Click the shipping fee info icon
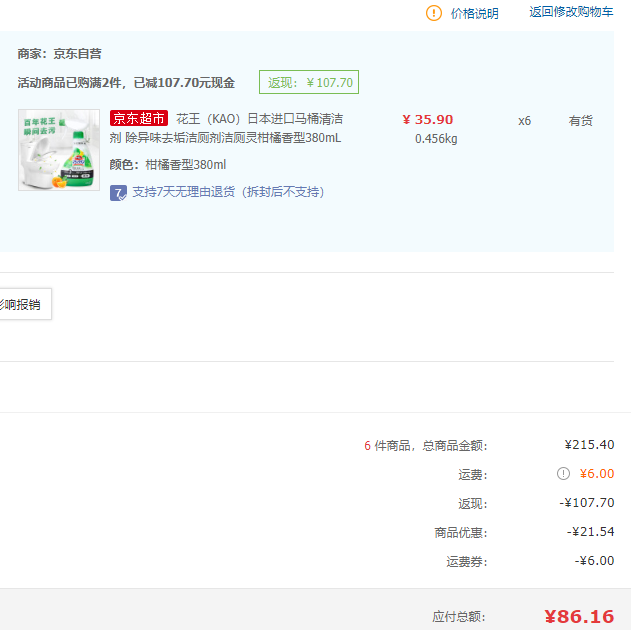 click(563, 474)
